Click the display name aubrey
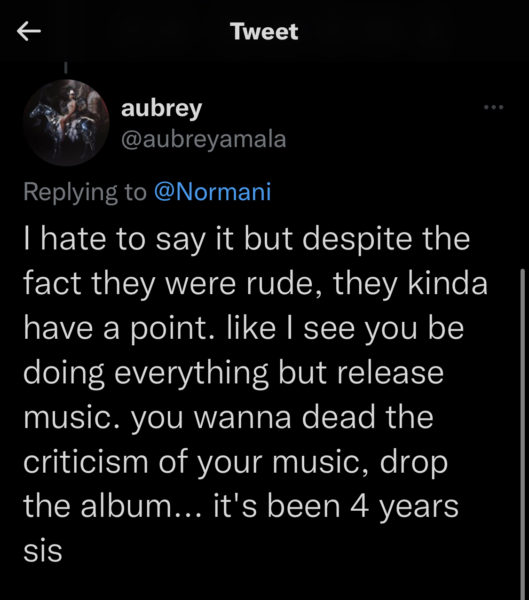This screenshot has width=529, height=600. point(161,109)
